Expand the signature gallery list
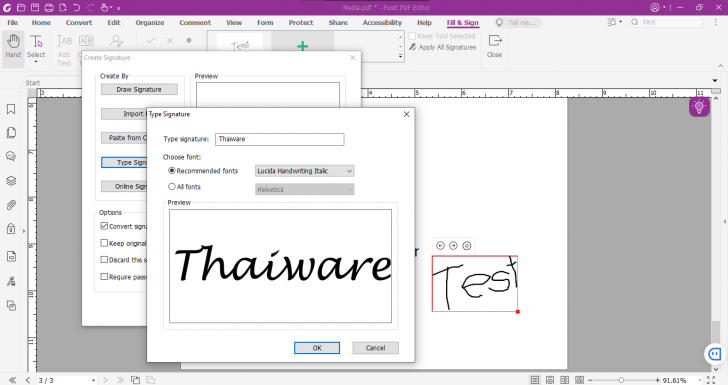 (401, 56)
